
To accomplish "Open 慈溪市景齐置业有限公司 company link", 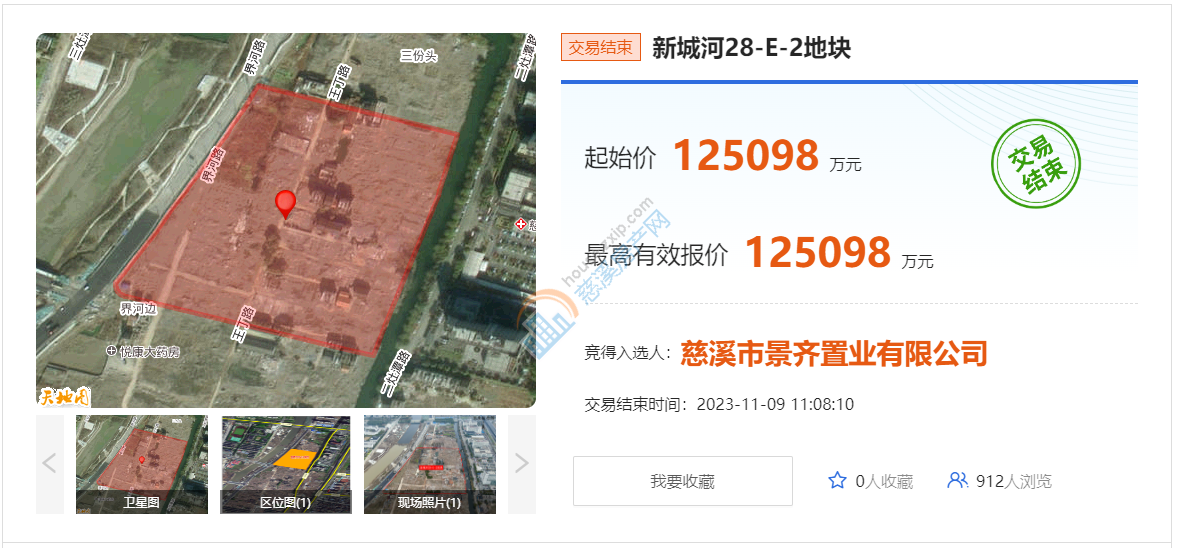I will click(834, 353).
